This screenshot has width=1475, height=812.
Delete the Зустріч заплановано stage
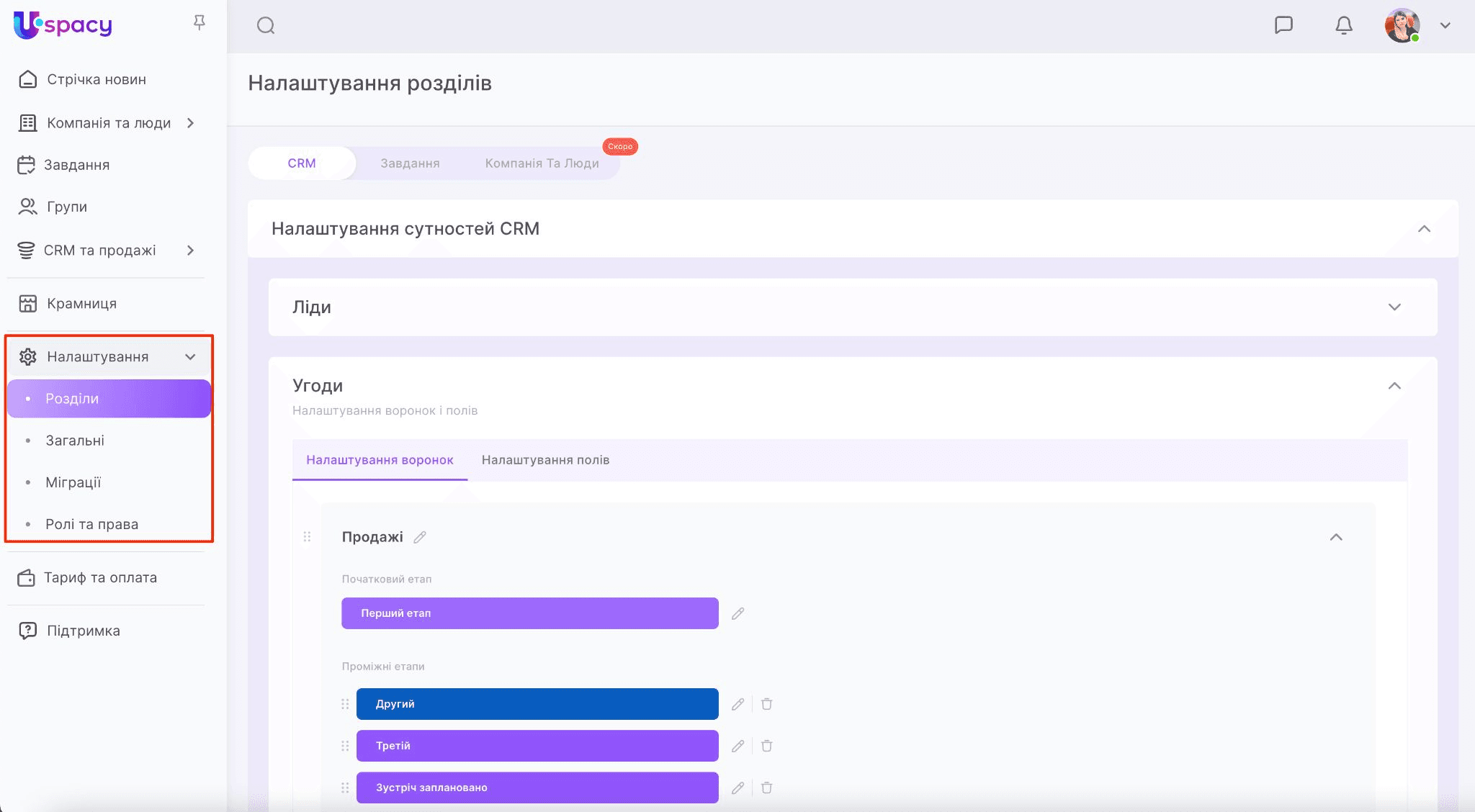tap(767, 788)
